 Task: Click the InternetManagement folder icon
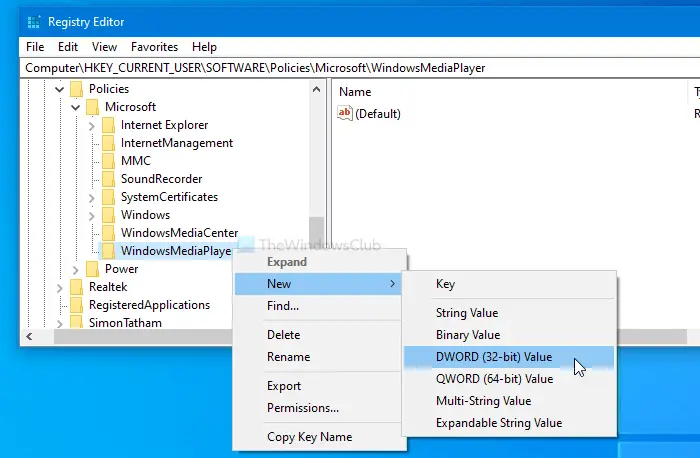click(x=108, y=143)
